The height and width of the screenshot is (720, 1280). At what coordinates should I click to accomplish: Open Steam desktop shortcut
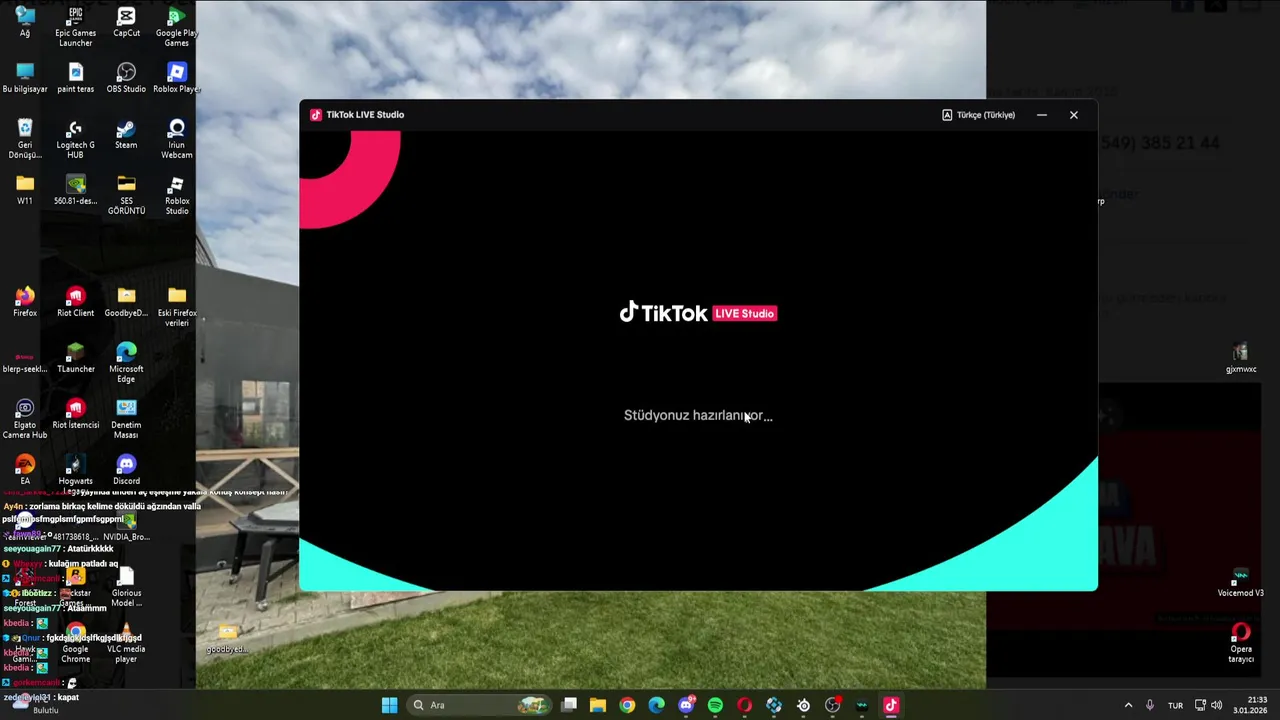(x=126, y=134)
